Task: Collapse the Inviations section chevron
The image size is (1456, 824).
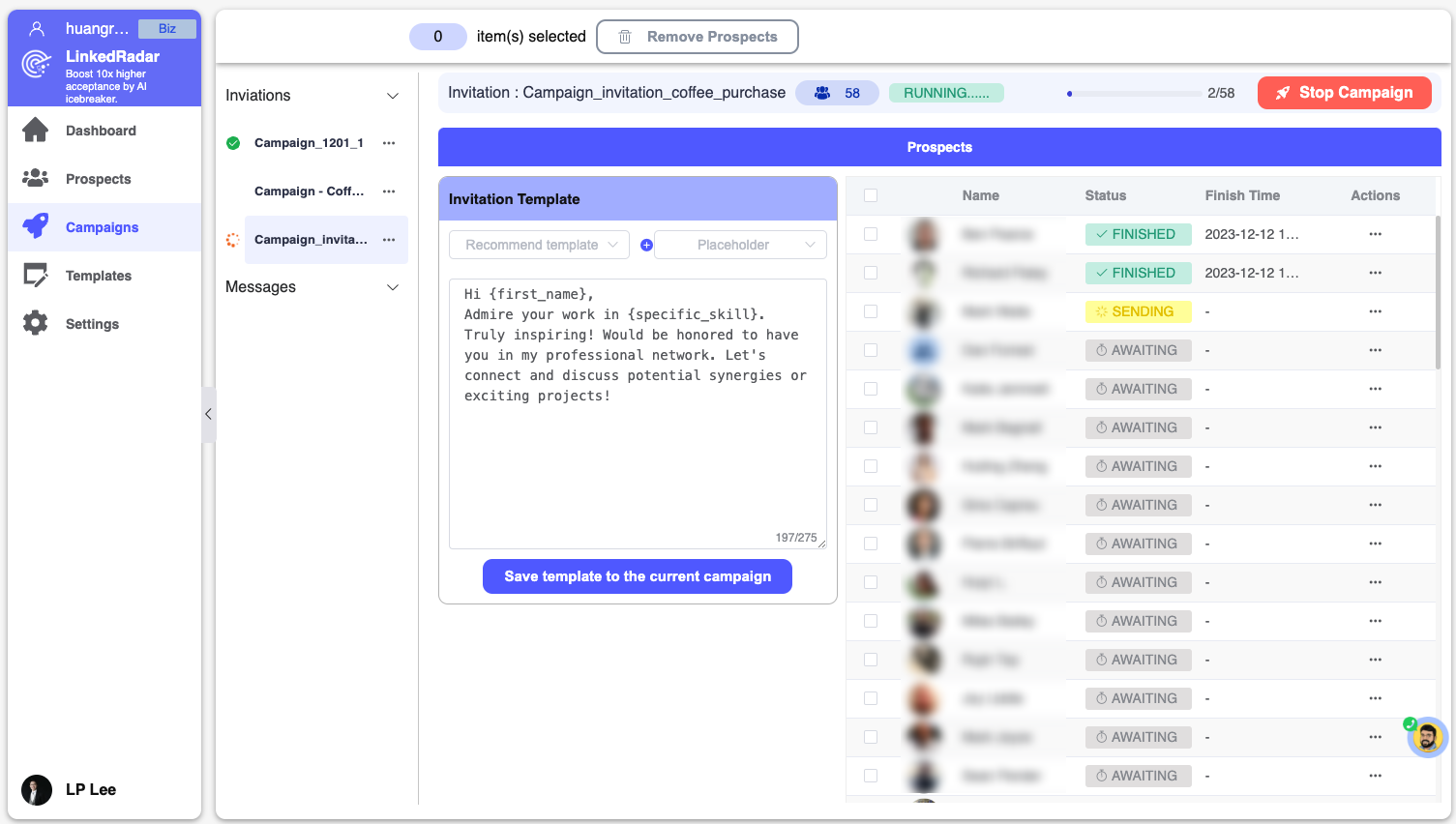Action: click(x=393, y=96)
